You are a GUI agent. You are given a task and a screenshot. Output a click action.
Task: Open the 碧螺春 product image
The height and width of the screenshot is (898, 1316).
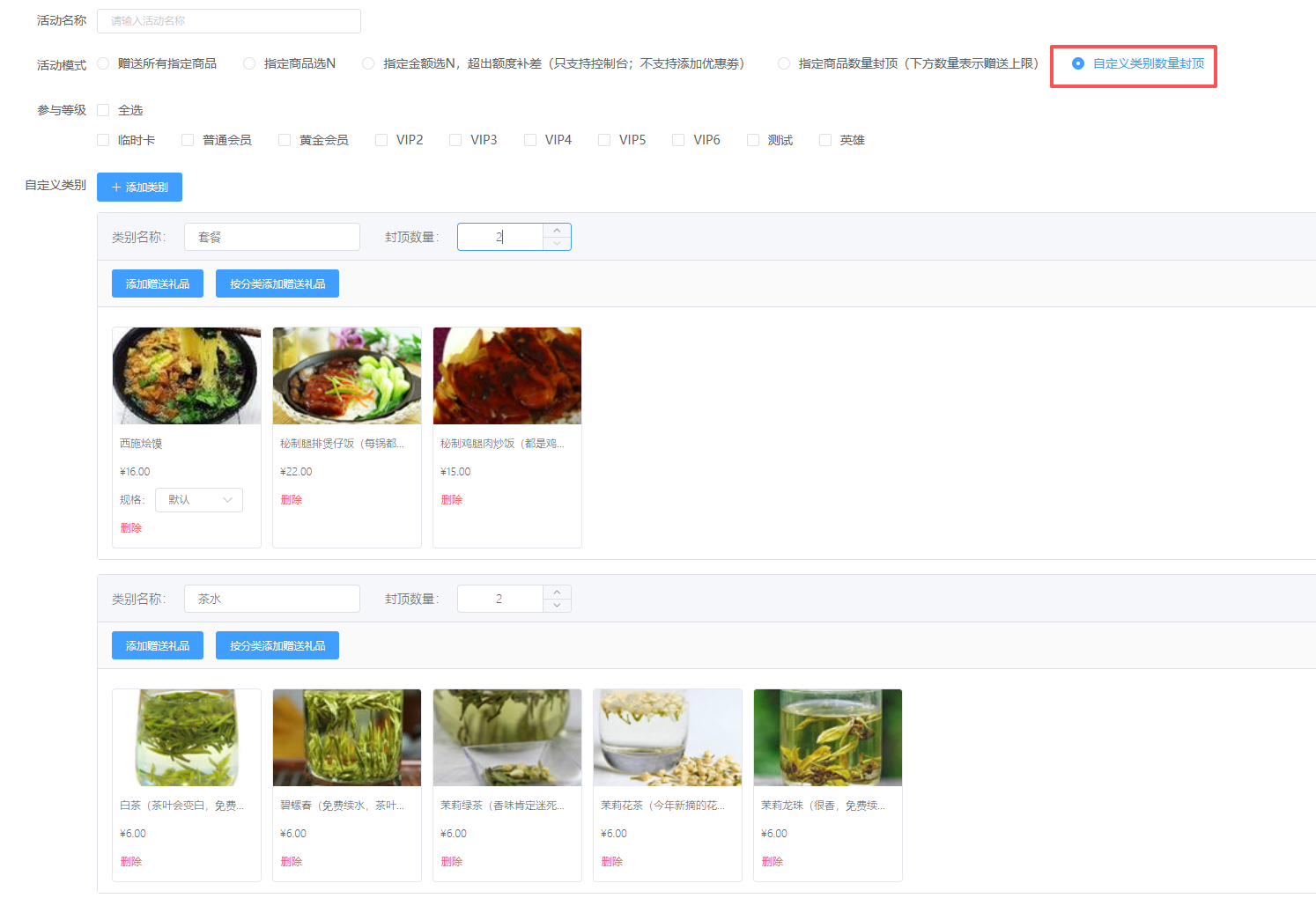click(347, 738)
